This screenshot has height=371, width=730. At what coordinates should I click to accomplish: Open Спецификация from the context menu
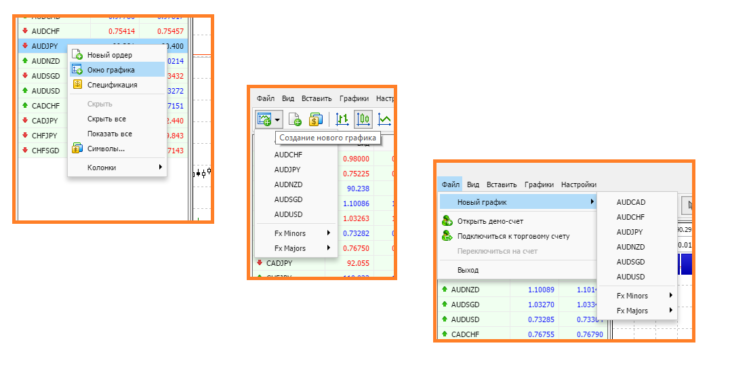coord(117,85)
